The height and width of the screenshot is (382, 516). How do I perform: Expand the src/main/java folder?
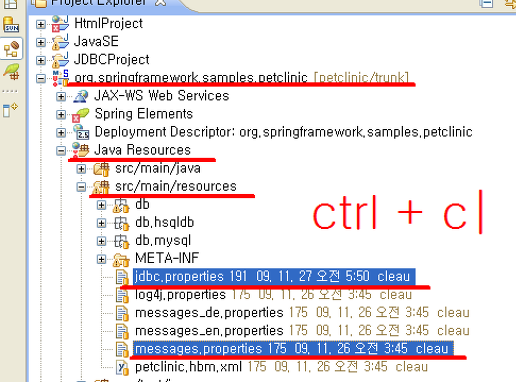tap(81, 169)
